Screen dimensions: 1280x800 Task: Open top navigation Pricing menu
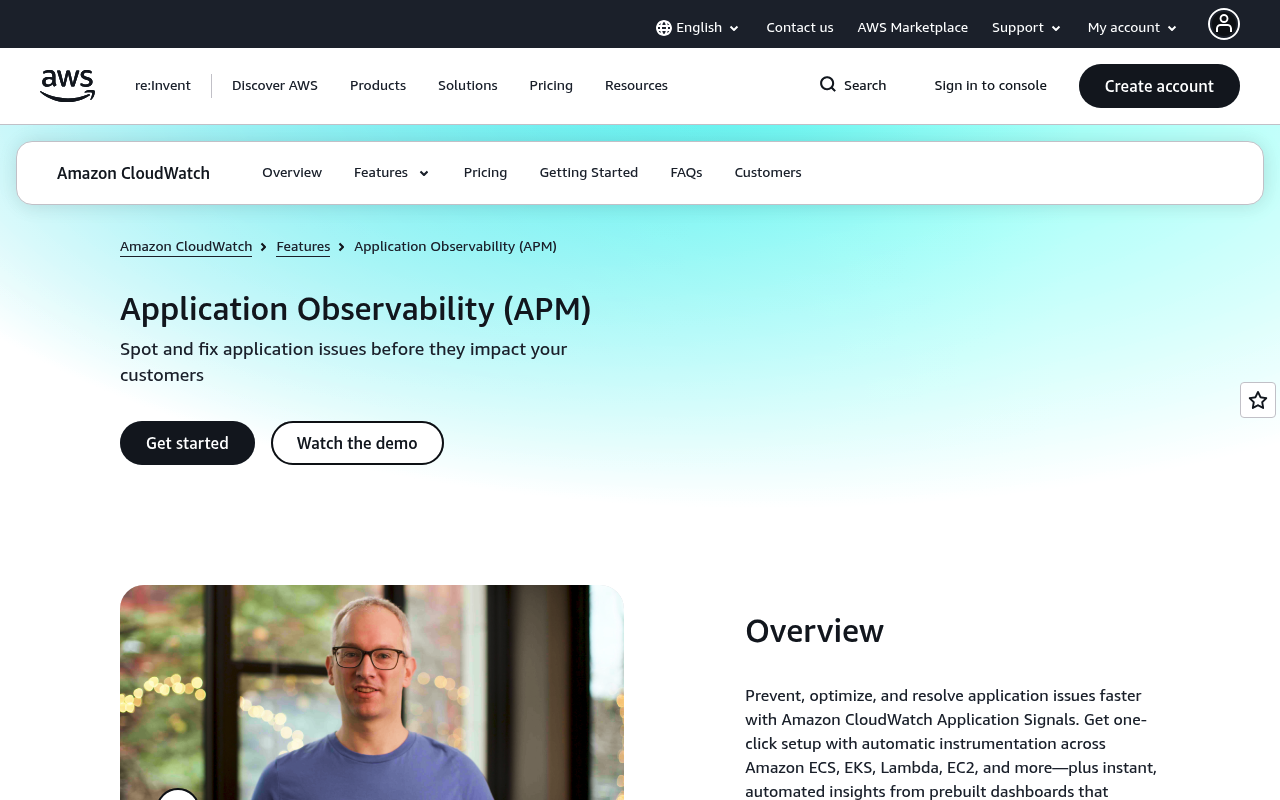(x=551, y=86)
